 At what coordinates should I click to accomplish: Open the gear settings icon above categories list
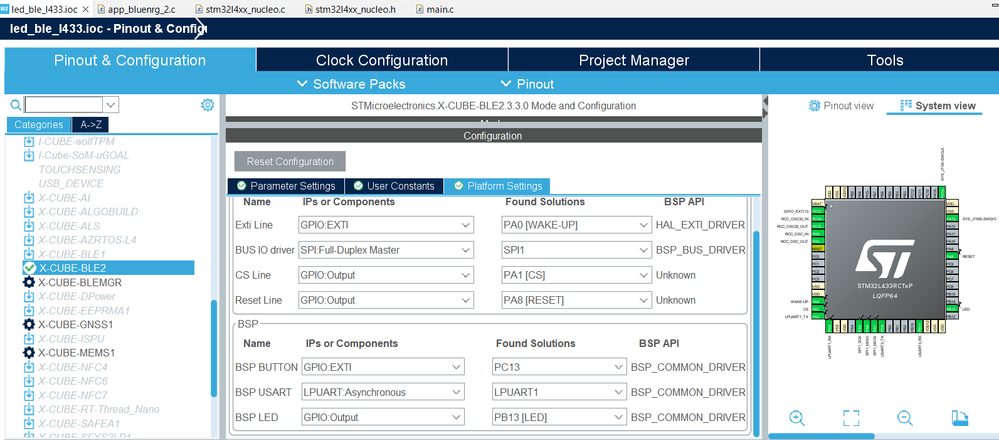click(207, 105)
